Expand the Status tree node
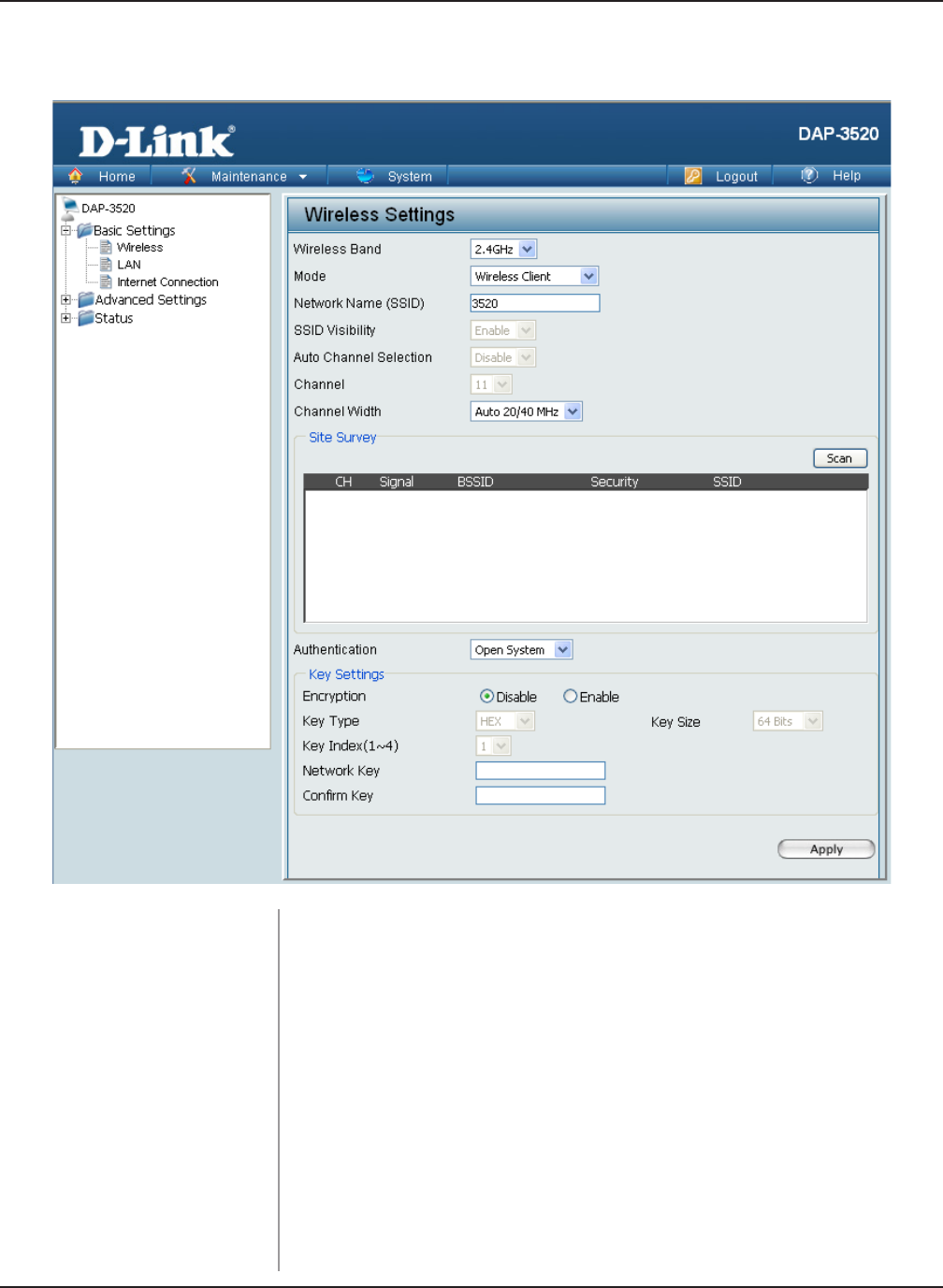 tap(65, 318)
